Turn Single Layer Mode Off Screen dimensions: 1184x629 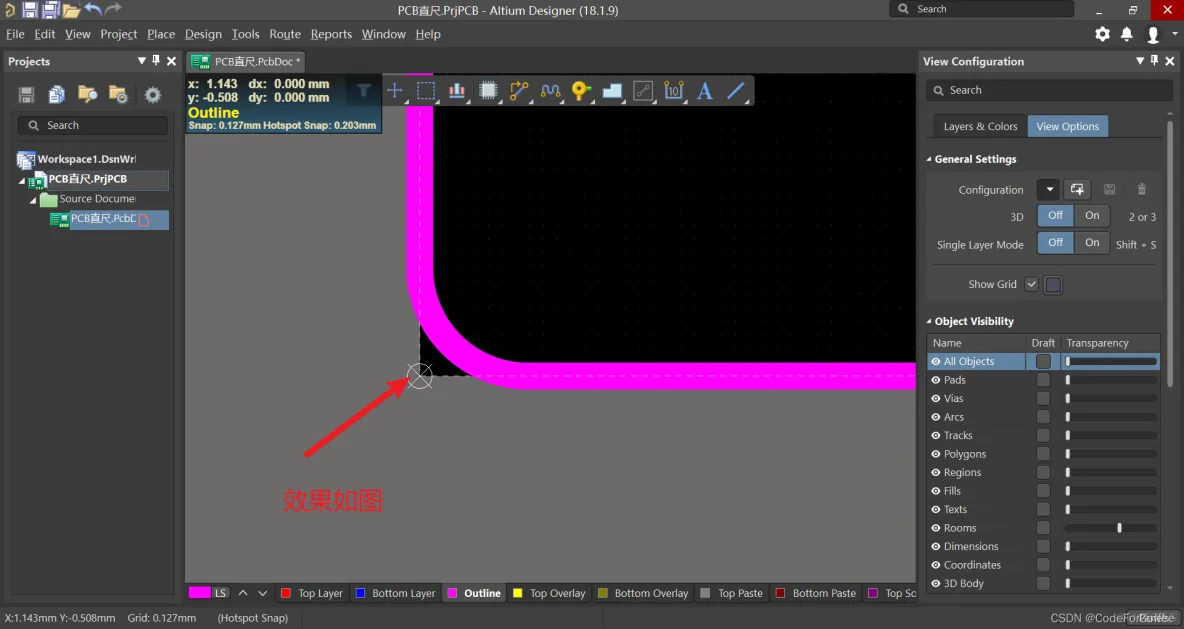(x=1056, y=243)
